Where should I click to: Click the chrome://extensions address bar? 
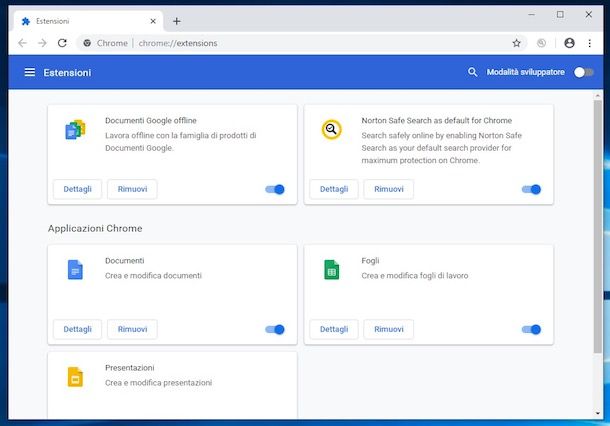[x=300, y=43]
